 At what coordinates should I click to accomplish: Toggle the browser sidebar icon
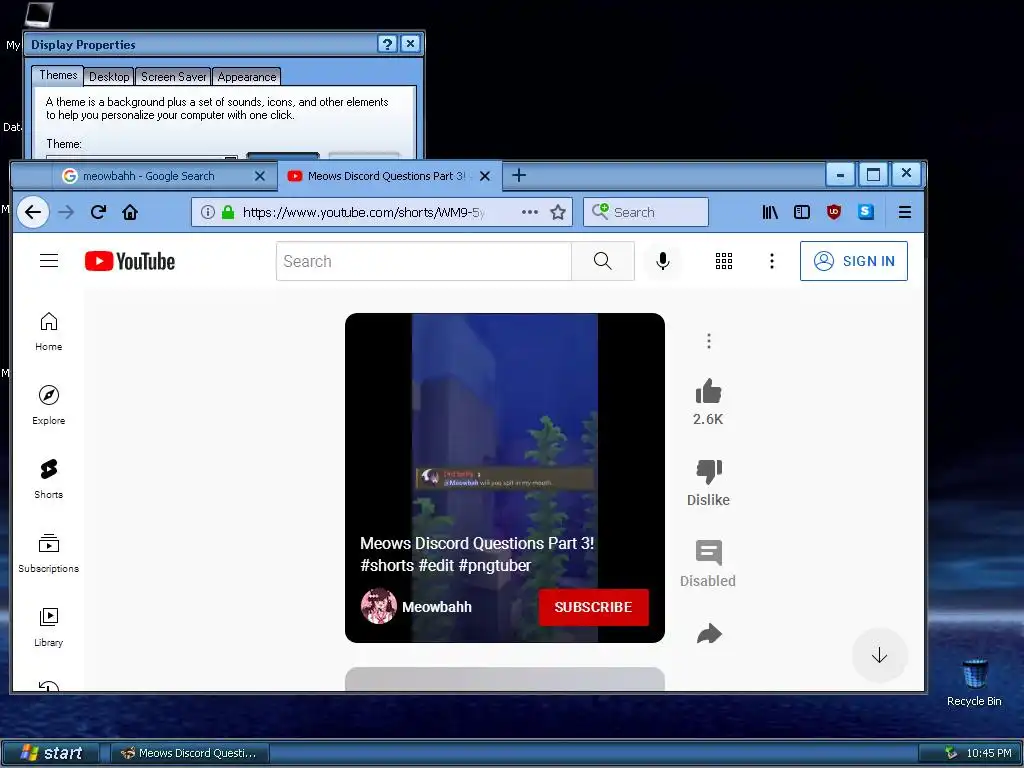[x=802, y=212]
